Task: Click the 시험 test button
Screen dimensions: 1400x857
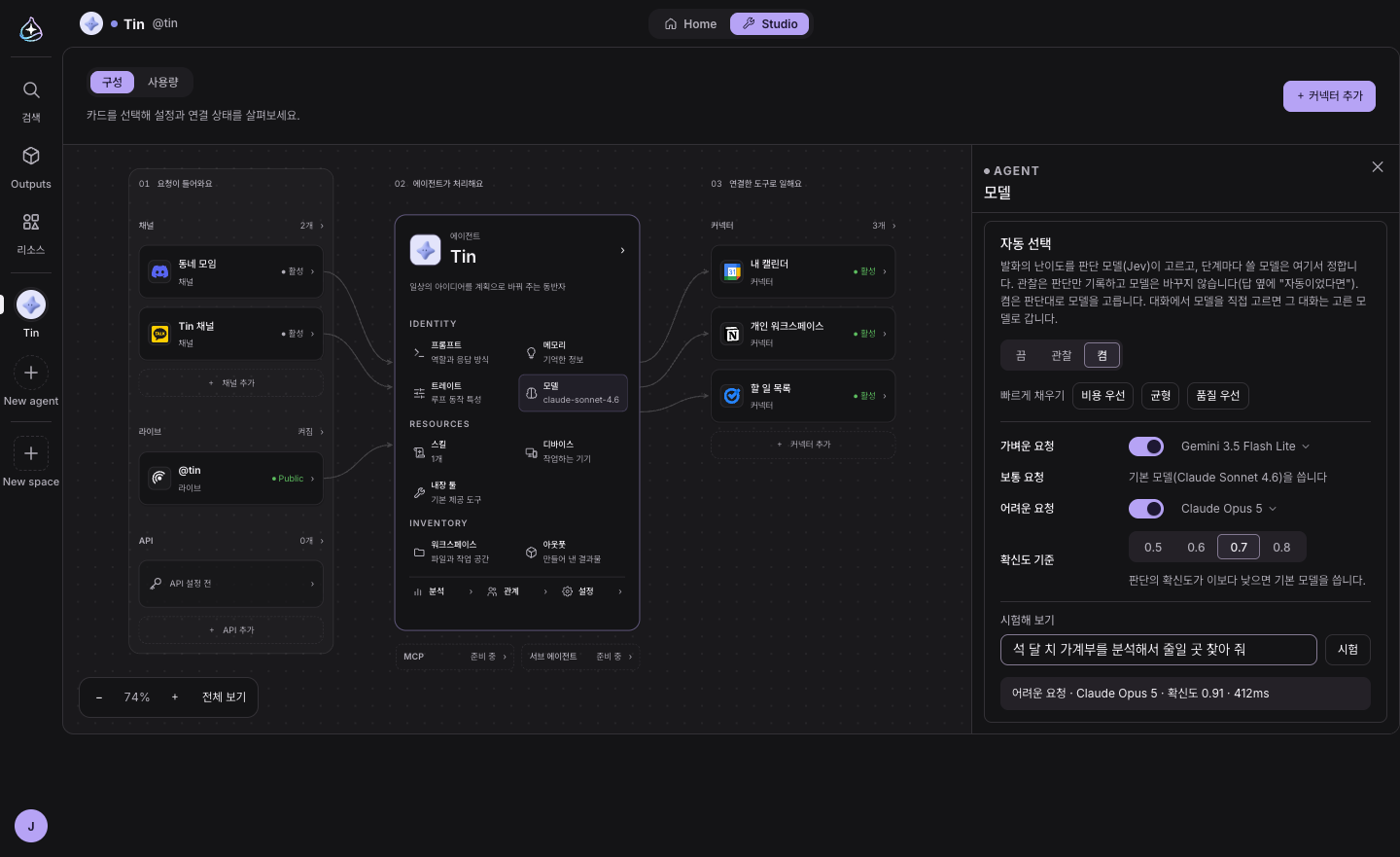Action: point(1347,650)
